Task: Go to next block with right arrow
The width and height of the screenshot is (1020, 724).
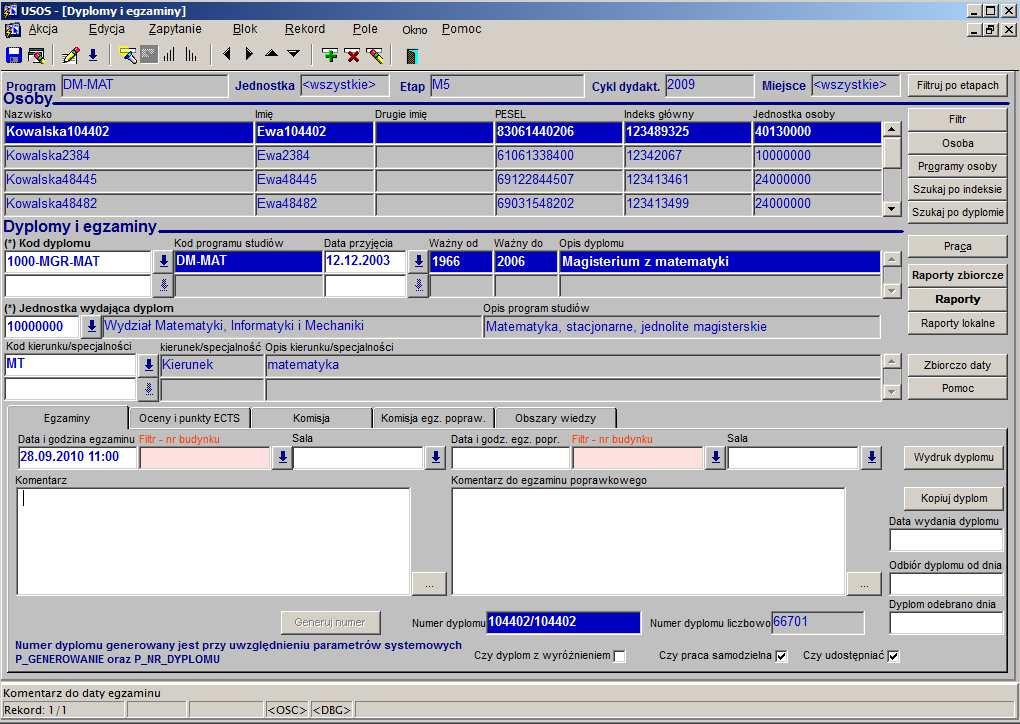Action: 248,55
